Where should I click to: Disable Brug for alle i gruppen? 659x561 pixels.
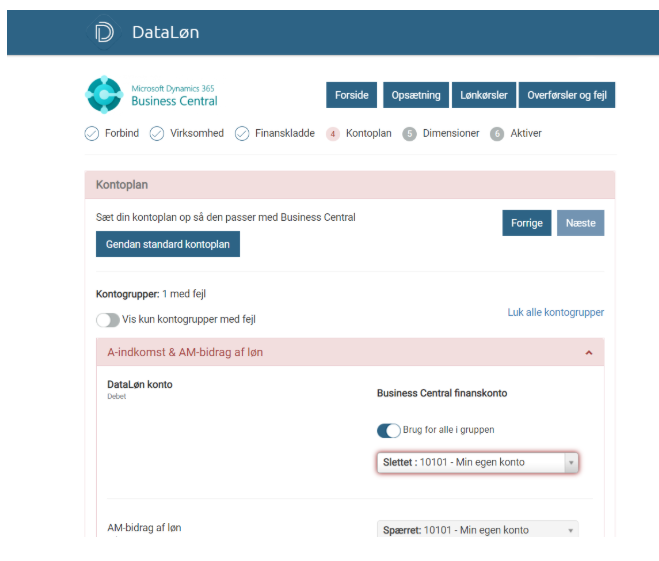click(388, 430)
